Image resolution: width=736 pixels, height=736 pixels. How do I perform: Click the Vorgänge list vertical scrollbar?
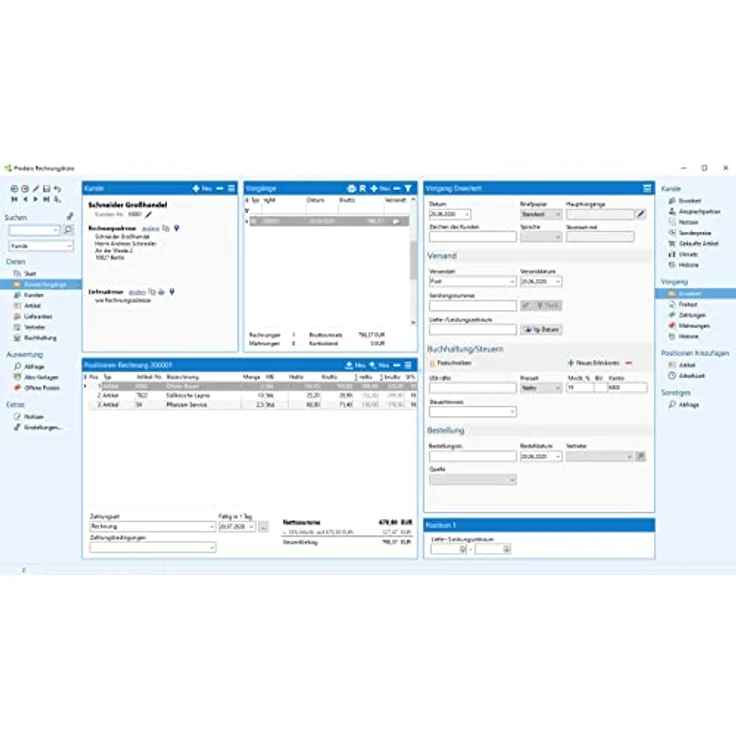pyautogui.click(x=413, y=261)
